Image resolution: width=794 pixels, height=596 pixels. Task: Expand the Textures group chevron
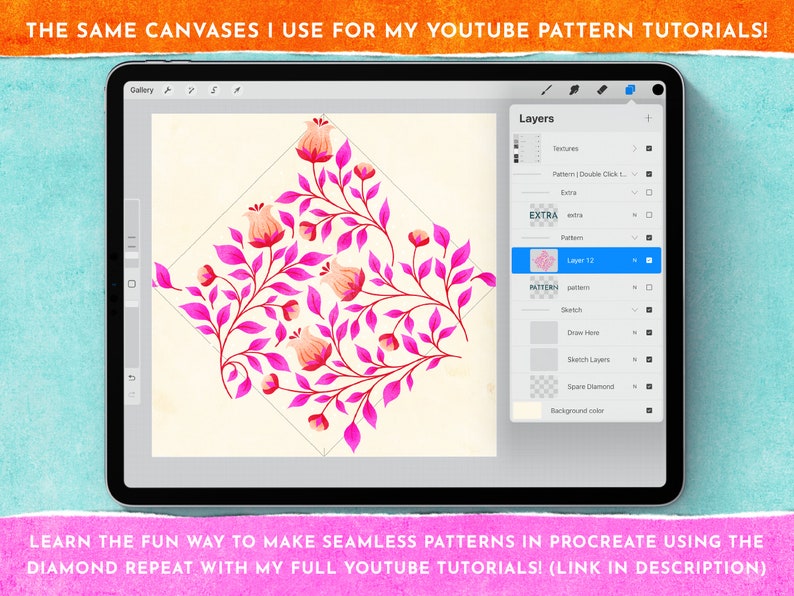[634, 148]
